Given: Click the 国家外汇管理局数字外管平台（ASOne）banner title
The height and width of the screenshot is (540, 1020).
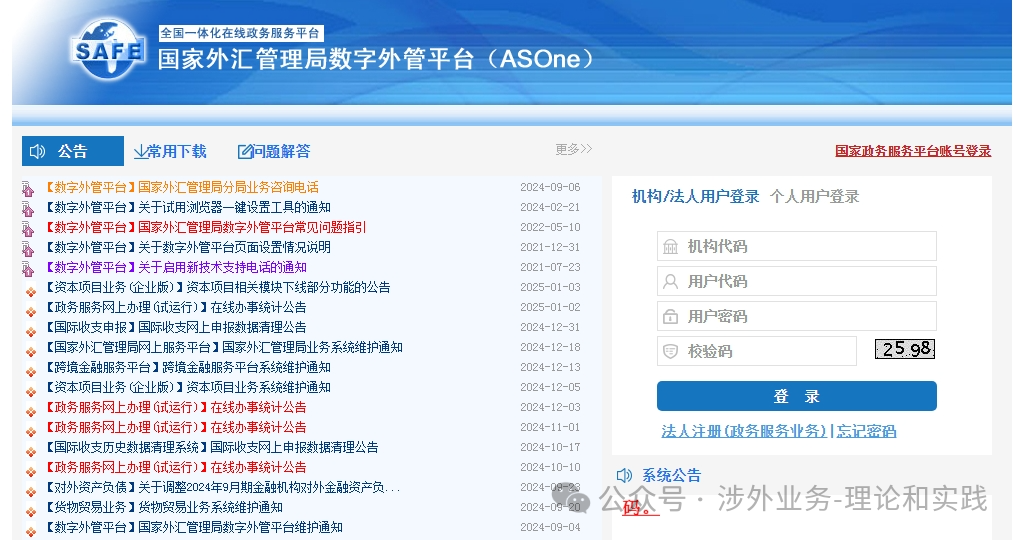Looking at the screenshot, I should tap(377, 59).
